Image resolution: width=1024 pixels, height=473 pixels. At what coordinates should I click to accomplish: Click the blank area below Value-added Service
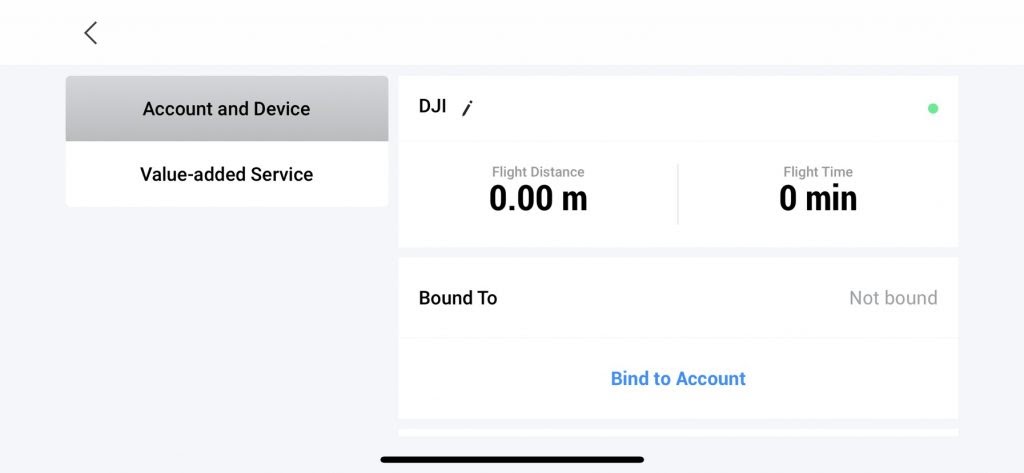227,320
